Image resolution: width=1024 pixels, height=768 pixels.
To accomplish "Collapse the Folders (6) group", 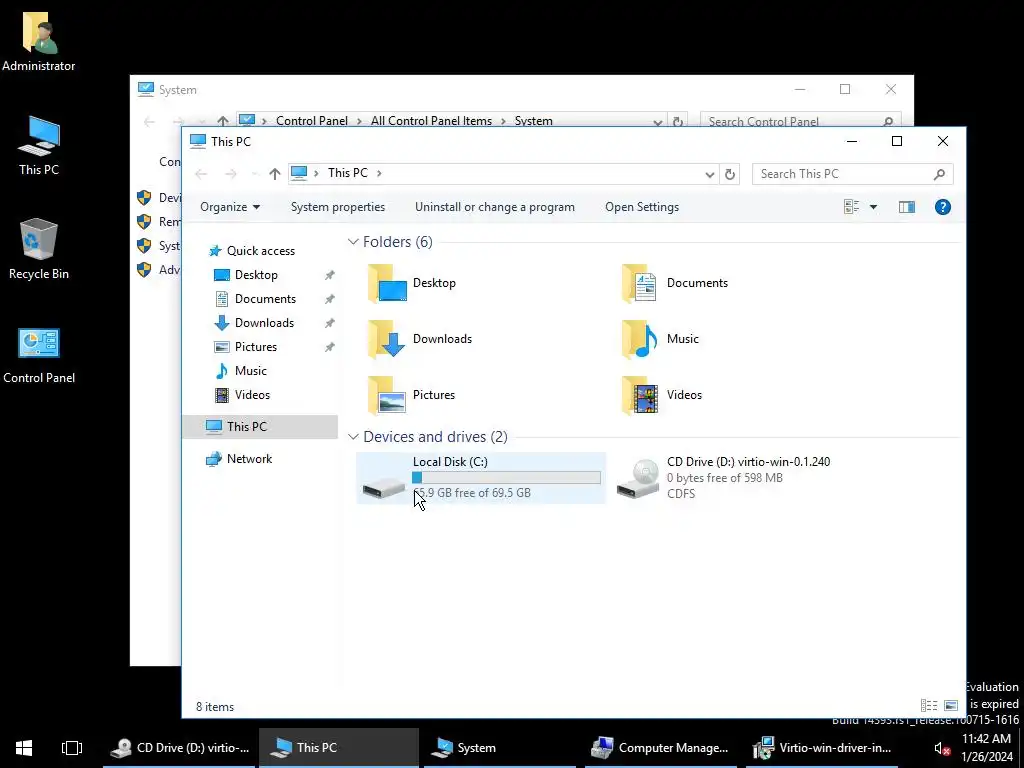I will (353, 242).
